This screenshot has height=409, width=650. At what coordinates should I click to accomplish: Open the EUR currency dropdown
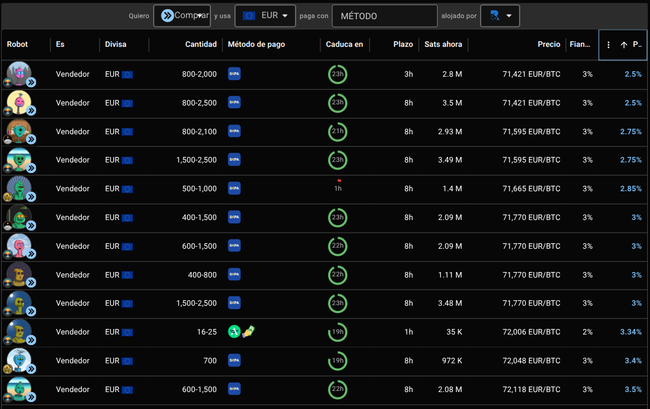pyautogui.click(x=265, y=16)
